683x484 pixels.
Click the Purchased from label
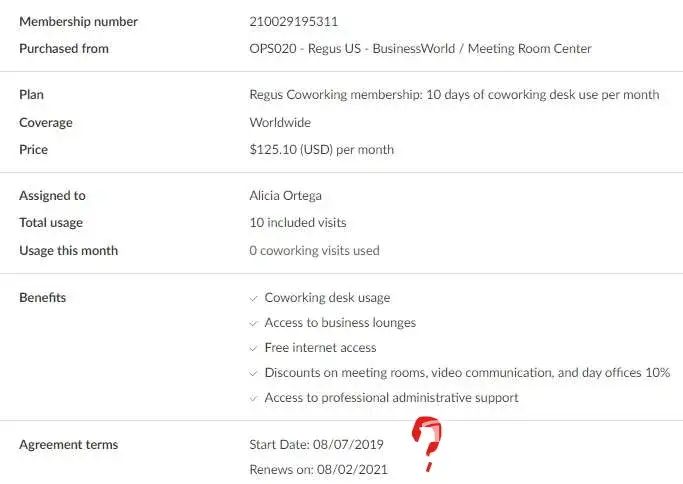(64, 49)
